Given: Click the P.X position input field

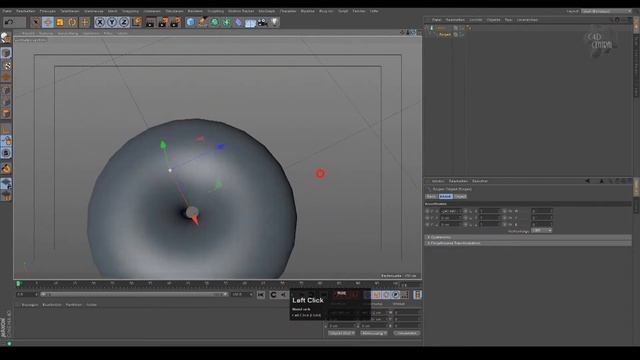Looking at the screenshot, I should click(450, 211).
